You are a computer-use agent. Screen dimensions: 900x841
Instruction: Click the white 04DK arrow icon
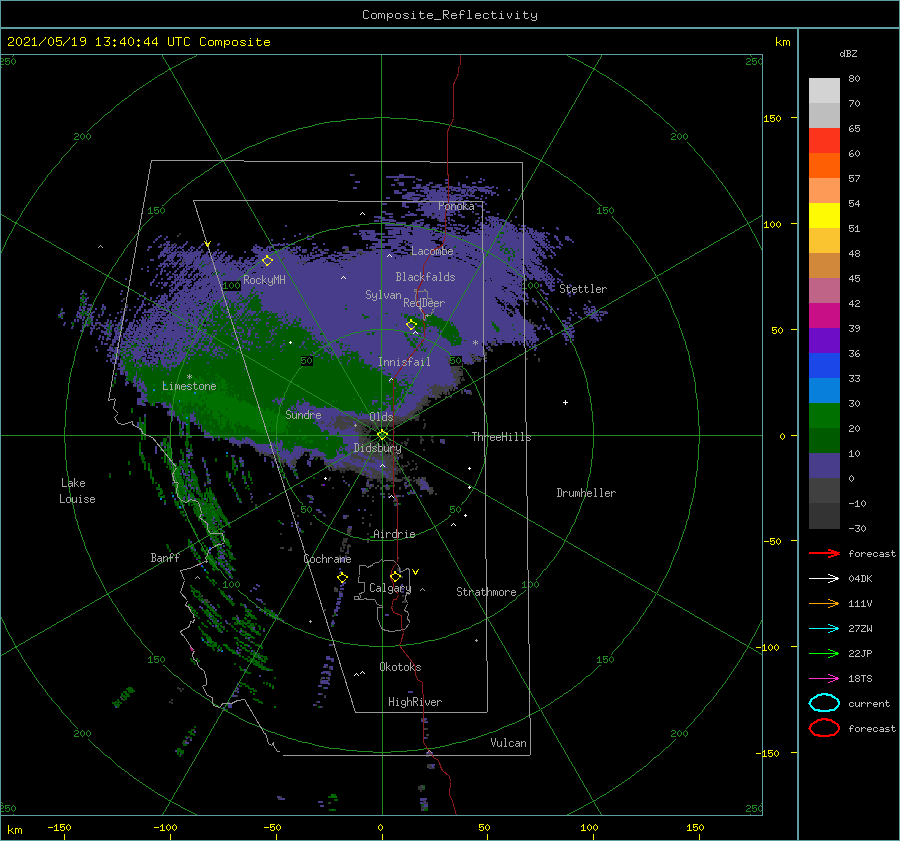click(824, 579)
